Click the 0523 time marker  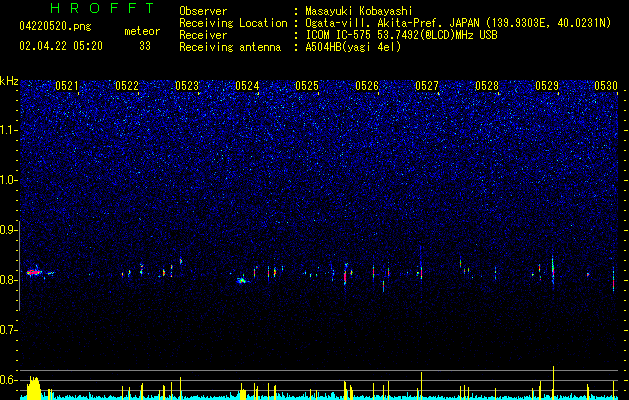(187, 86)
